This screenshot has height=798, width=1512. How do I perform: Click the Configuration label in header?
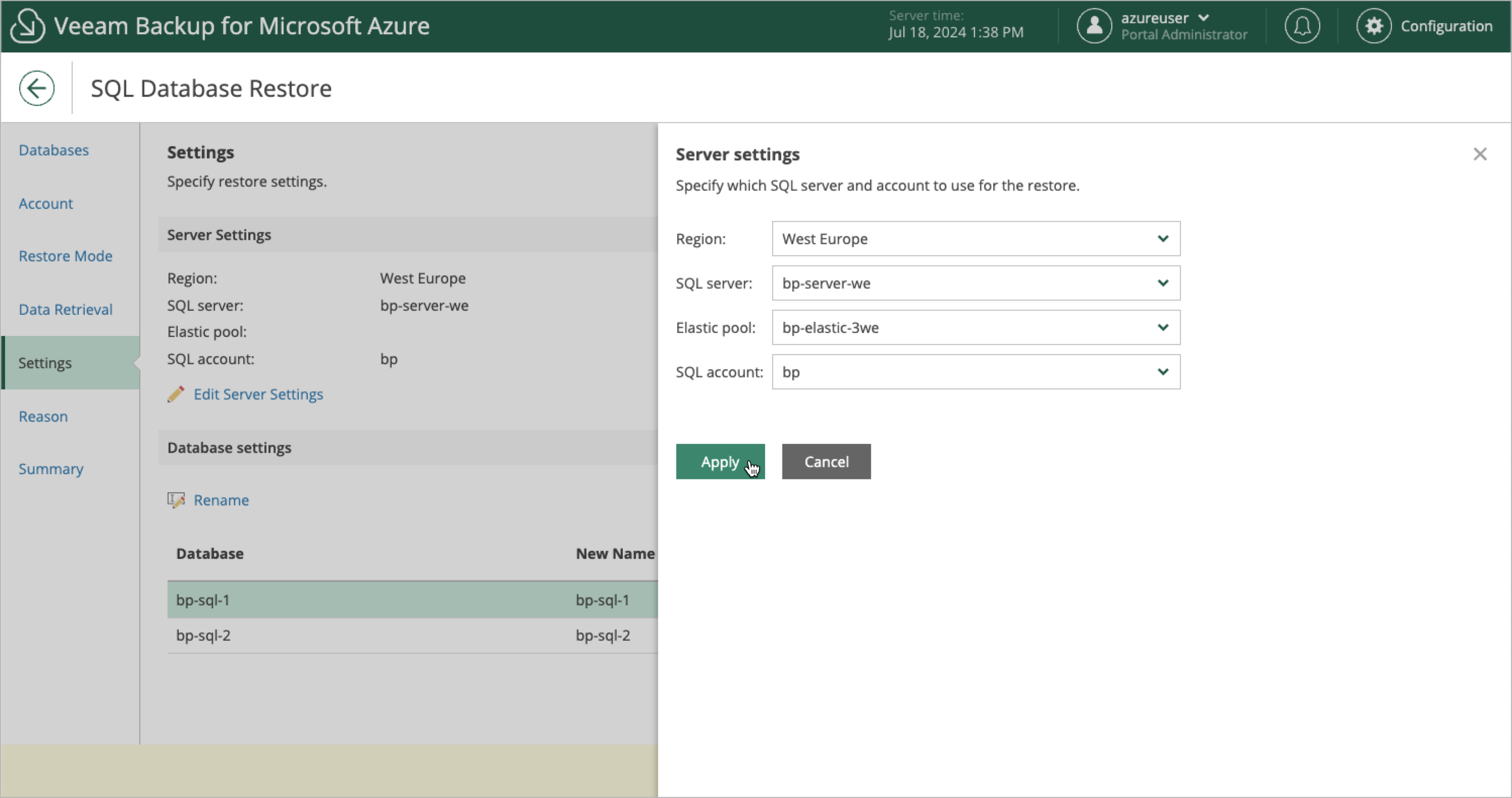tap(1446, 26)
